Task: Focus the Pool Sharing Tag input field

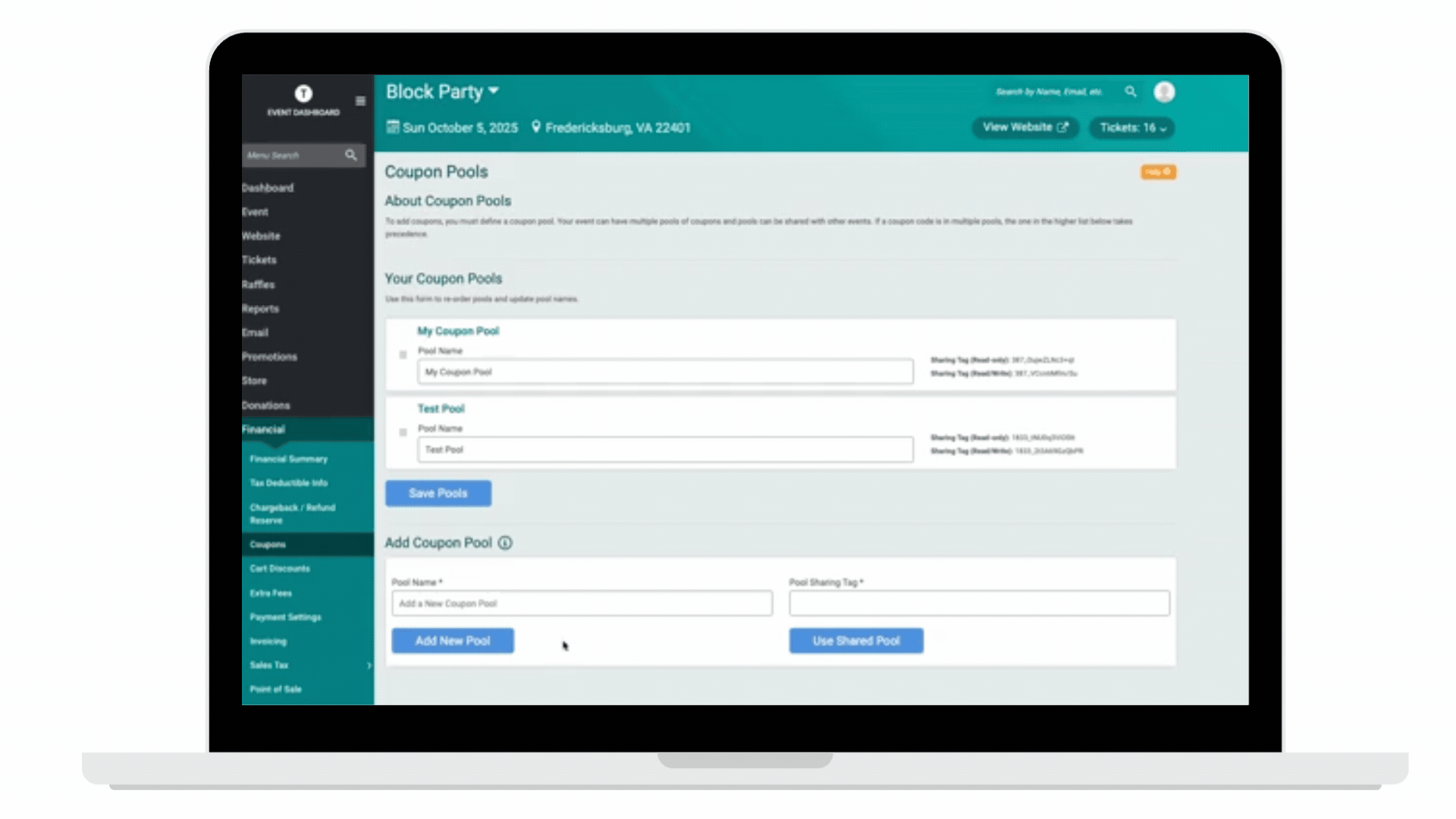Action: pos(978,604)
